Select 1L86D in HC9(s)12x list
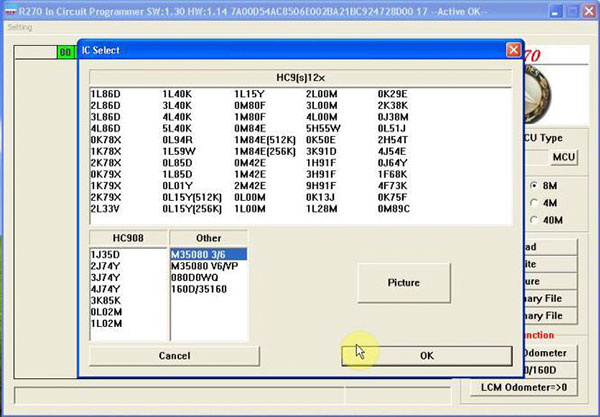 pyautogui.click(x=105, y=94)
